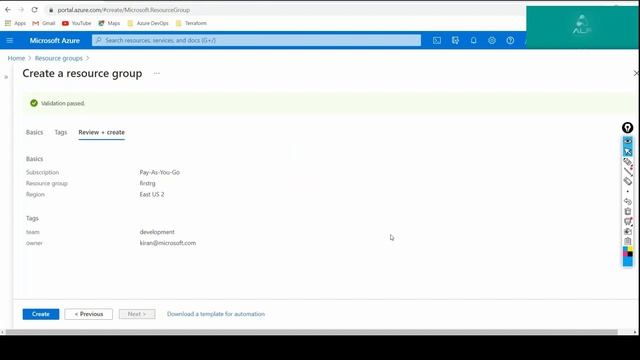Focus the Search resources search box
640x360 pixels.
256,40
